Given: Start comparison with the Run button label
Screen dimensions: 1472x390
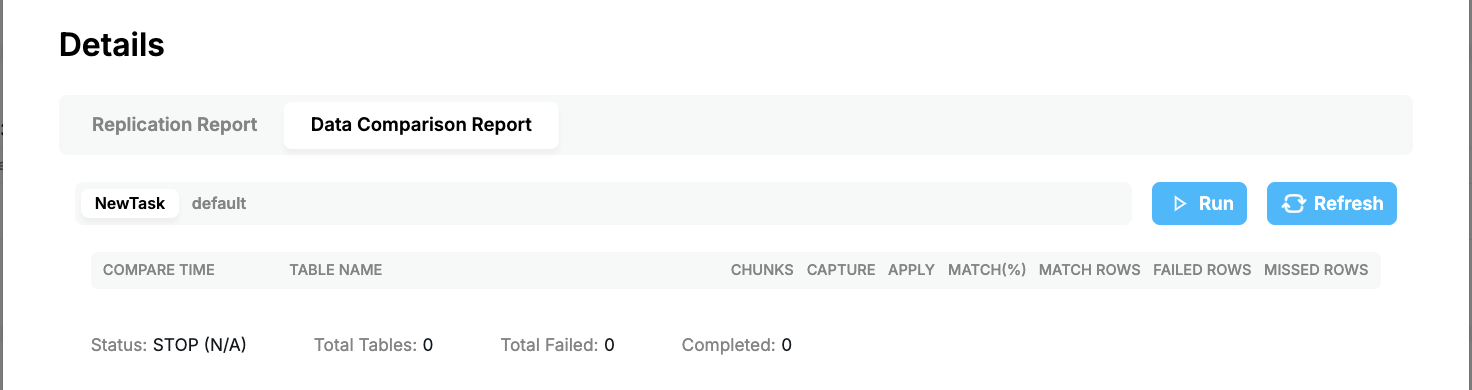Looking at the screenshot, I should (x=1216, y=203).
